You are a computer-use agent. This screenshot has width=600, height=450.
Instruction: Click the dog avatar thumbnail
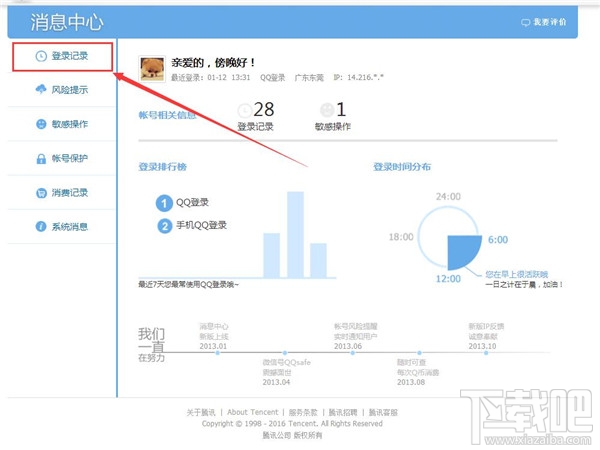click(152, 69)
